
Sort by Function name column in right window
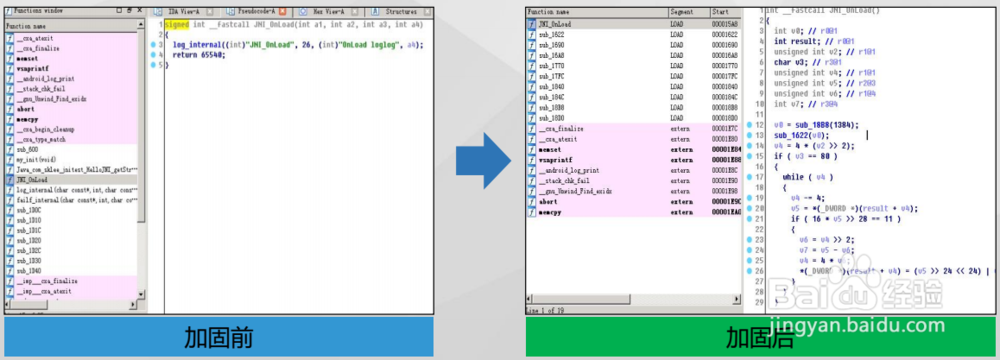pos(597,12)
